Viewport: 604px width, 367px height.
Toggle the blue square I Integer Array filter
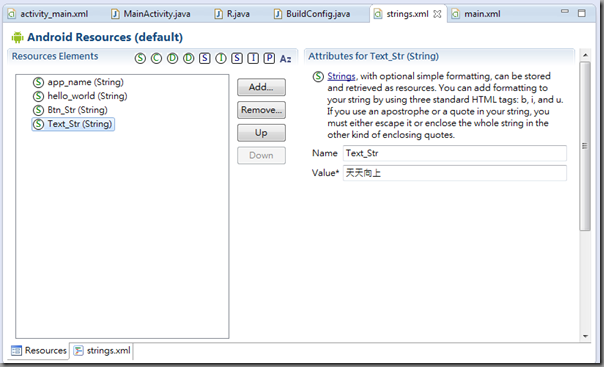(253, 58)
